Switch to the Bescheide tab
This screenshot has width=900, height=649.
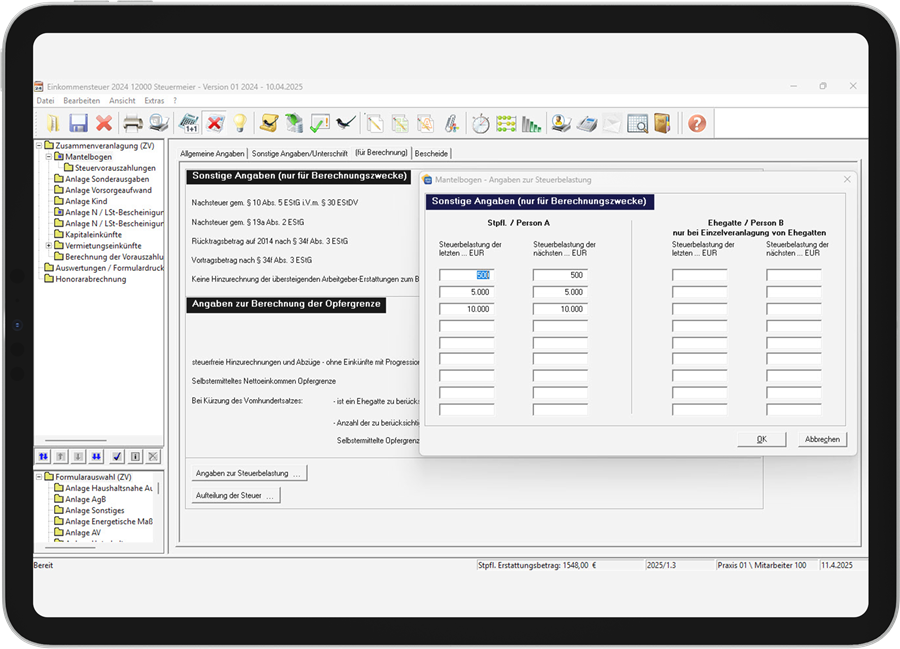click(431, 154)
